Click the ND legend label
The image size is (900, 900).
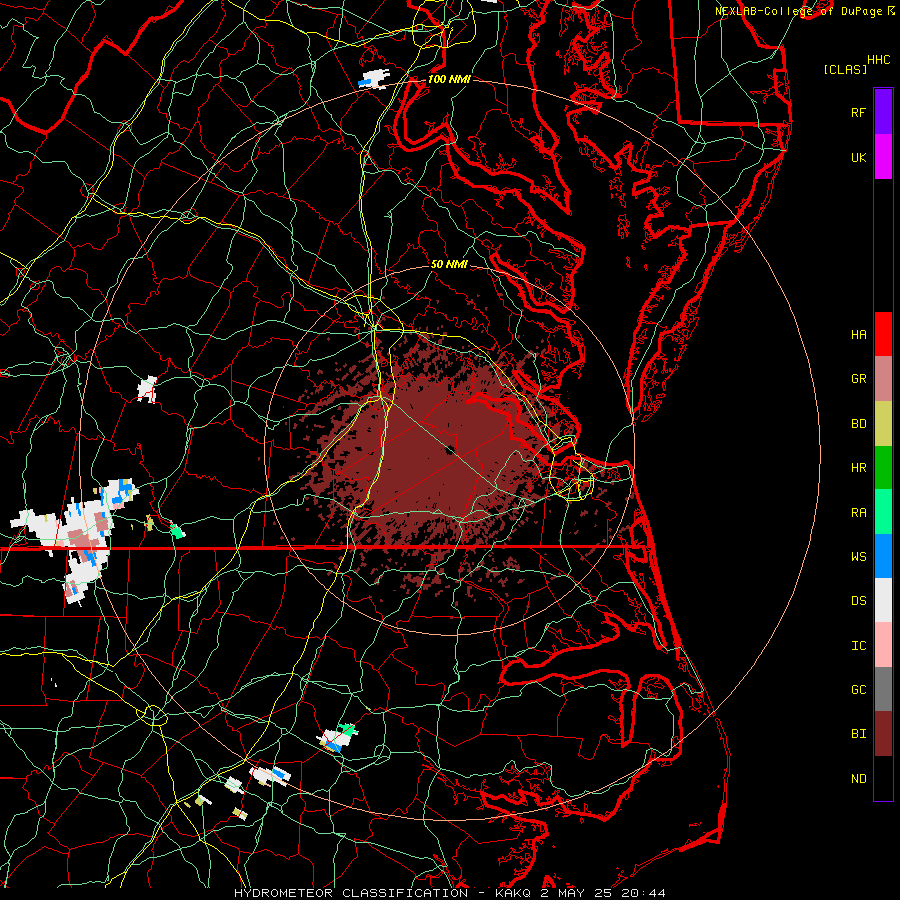click(x=858, y=779)
